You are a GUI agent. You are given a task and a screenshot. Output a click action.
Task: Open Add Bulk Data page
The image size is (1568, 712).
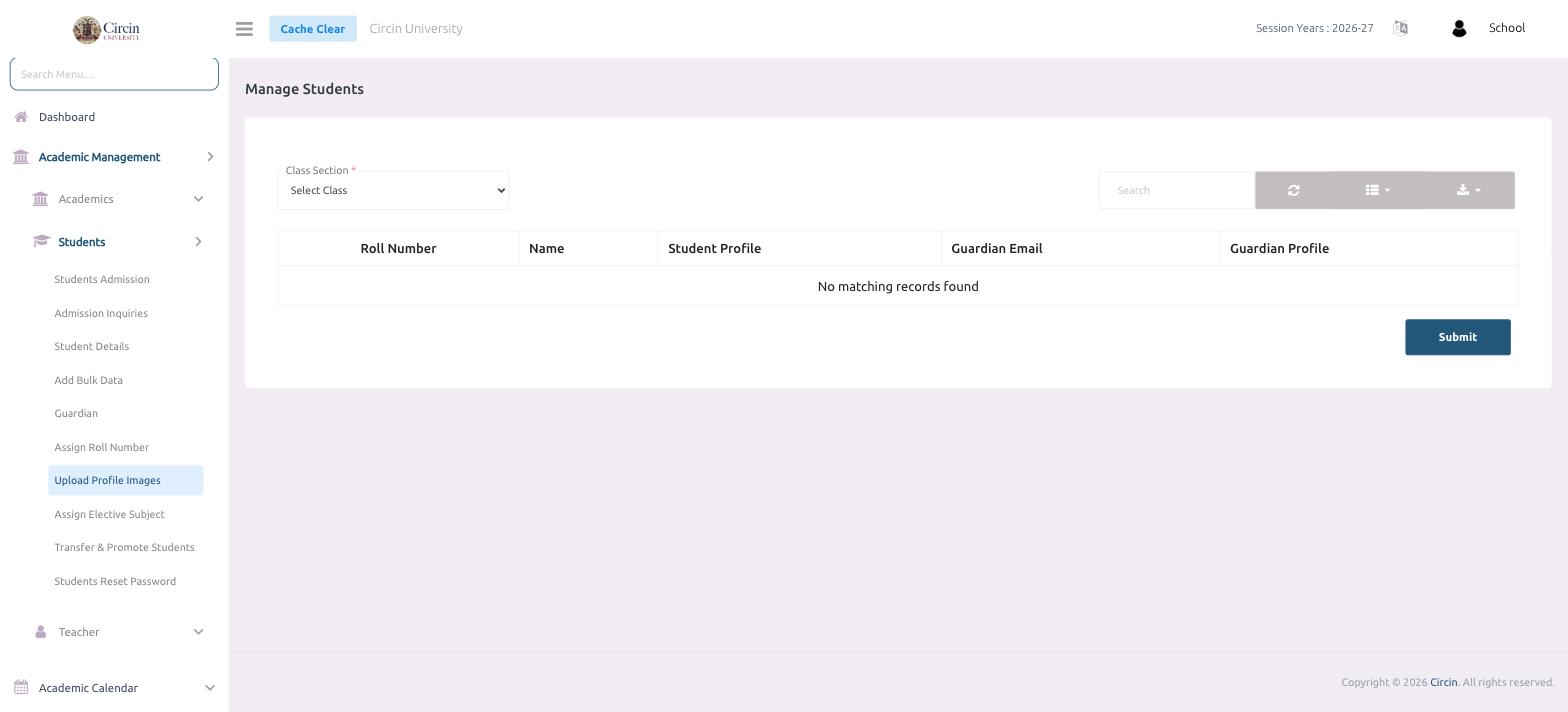pyautogui.click(x=89, y=380)
